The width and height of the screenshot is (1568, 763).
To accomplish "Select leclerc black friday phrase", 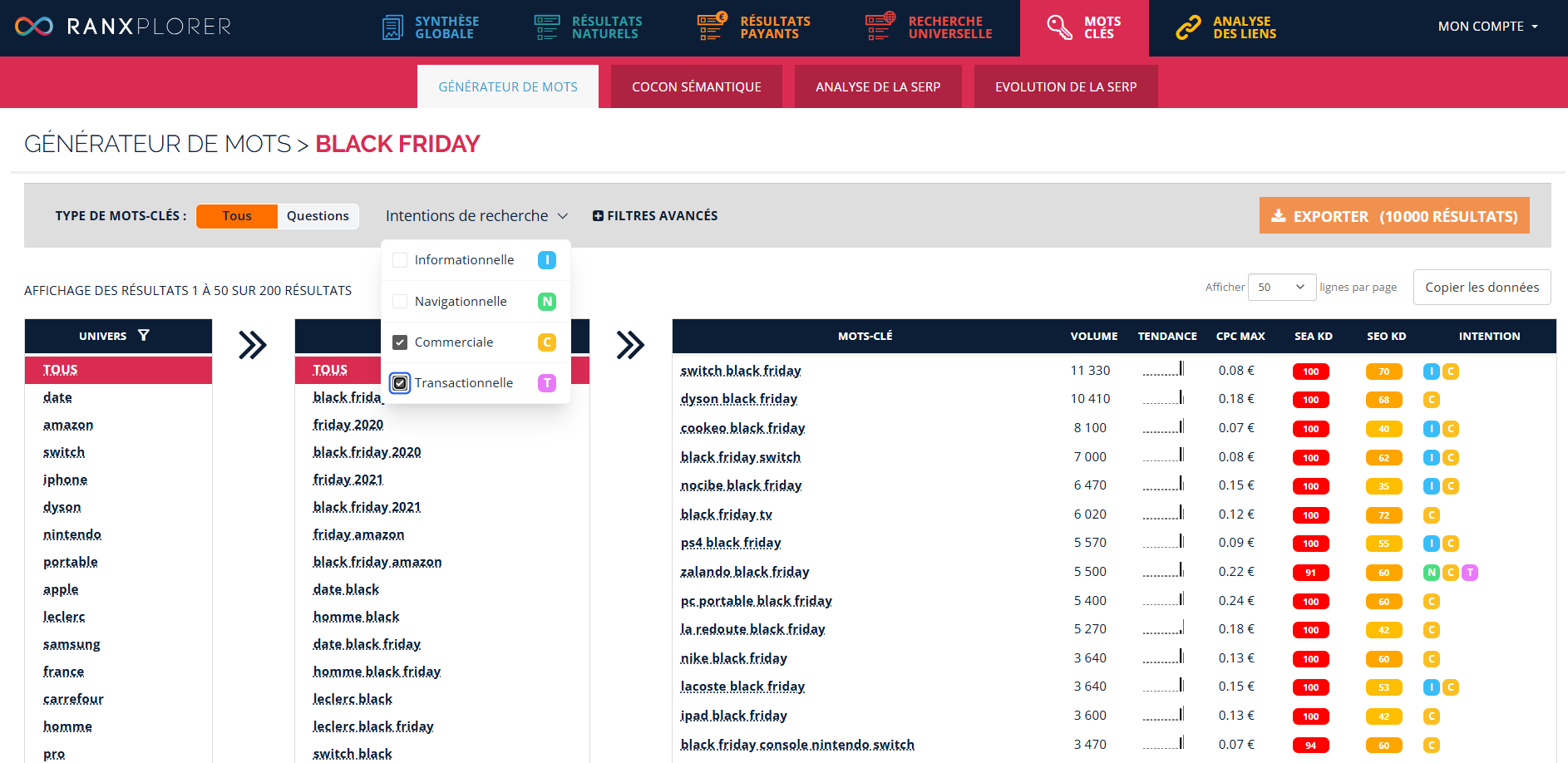I will click(x=373, y=726).
